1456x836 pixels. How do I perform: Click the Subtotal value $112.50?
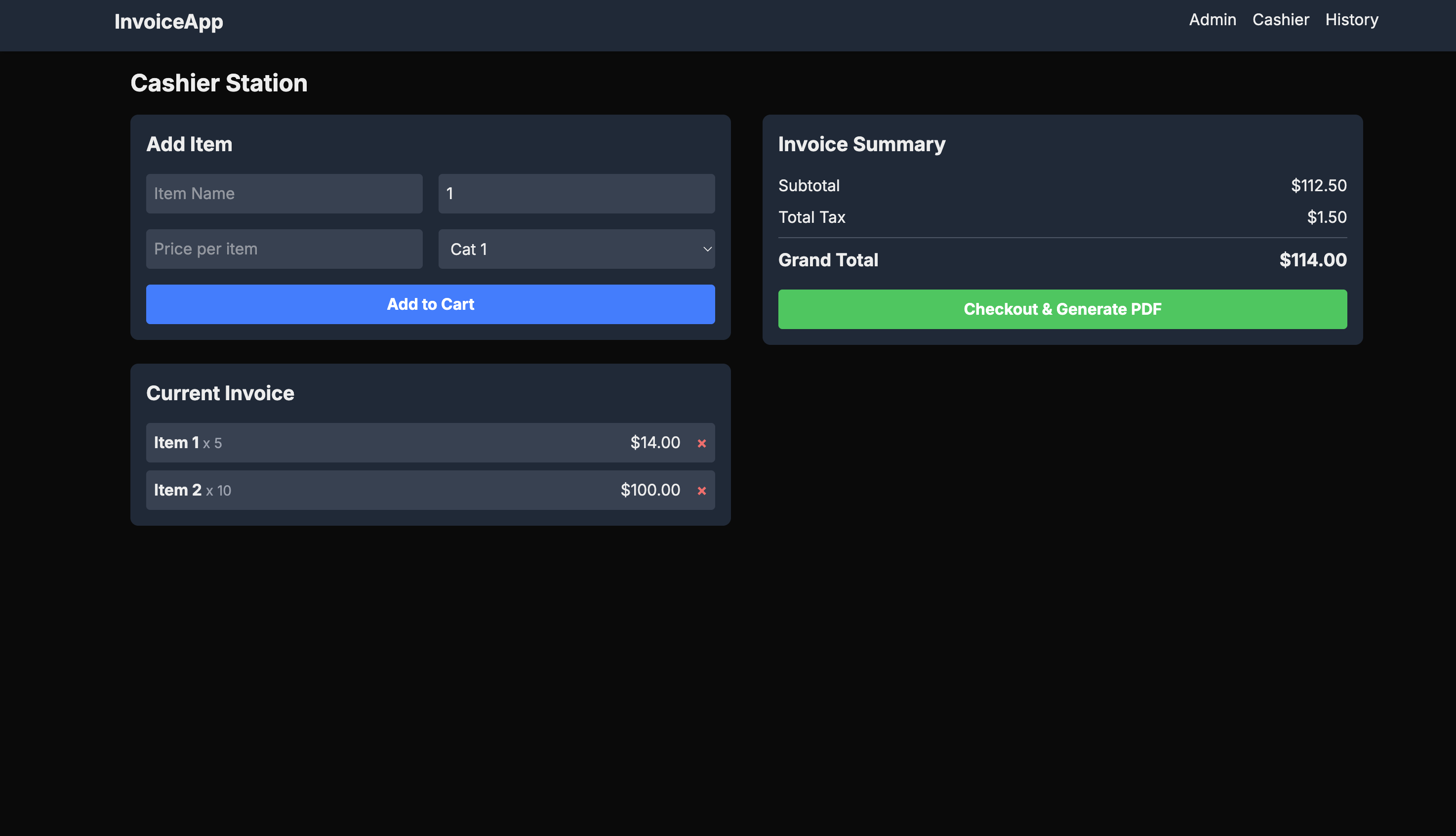coord(1318,186)
